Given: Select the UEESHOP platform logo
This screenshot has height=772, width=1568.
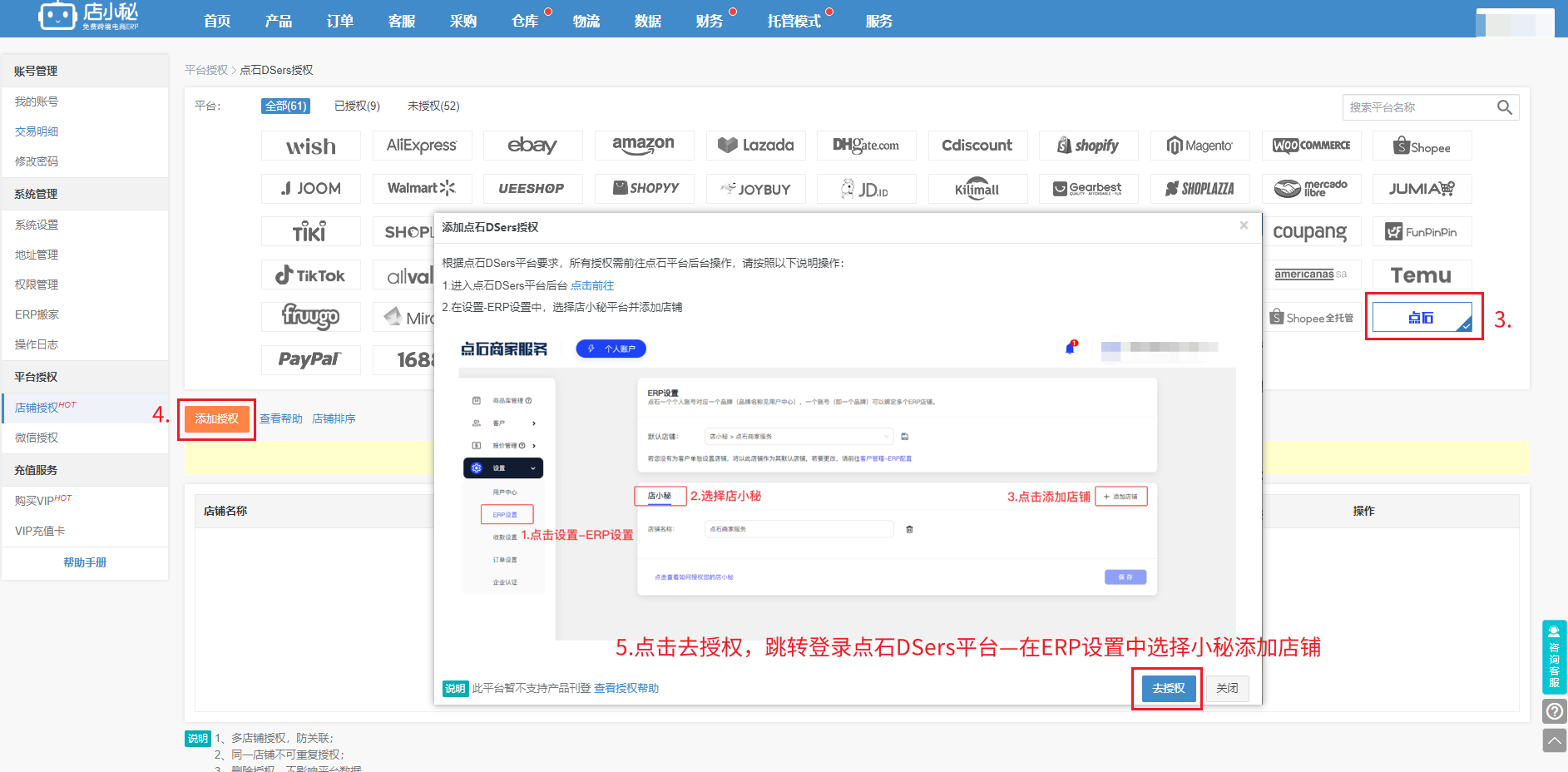Looking at the screenshot, I should tap(533, 189).
